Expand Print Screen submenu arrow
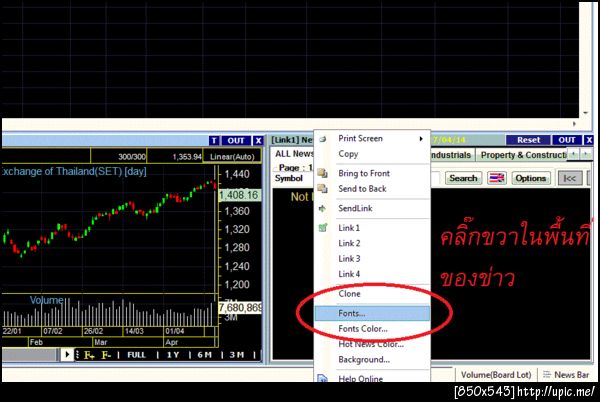 [421, 138]
